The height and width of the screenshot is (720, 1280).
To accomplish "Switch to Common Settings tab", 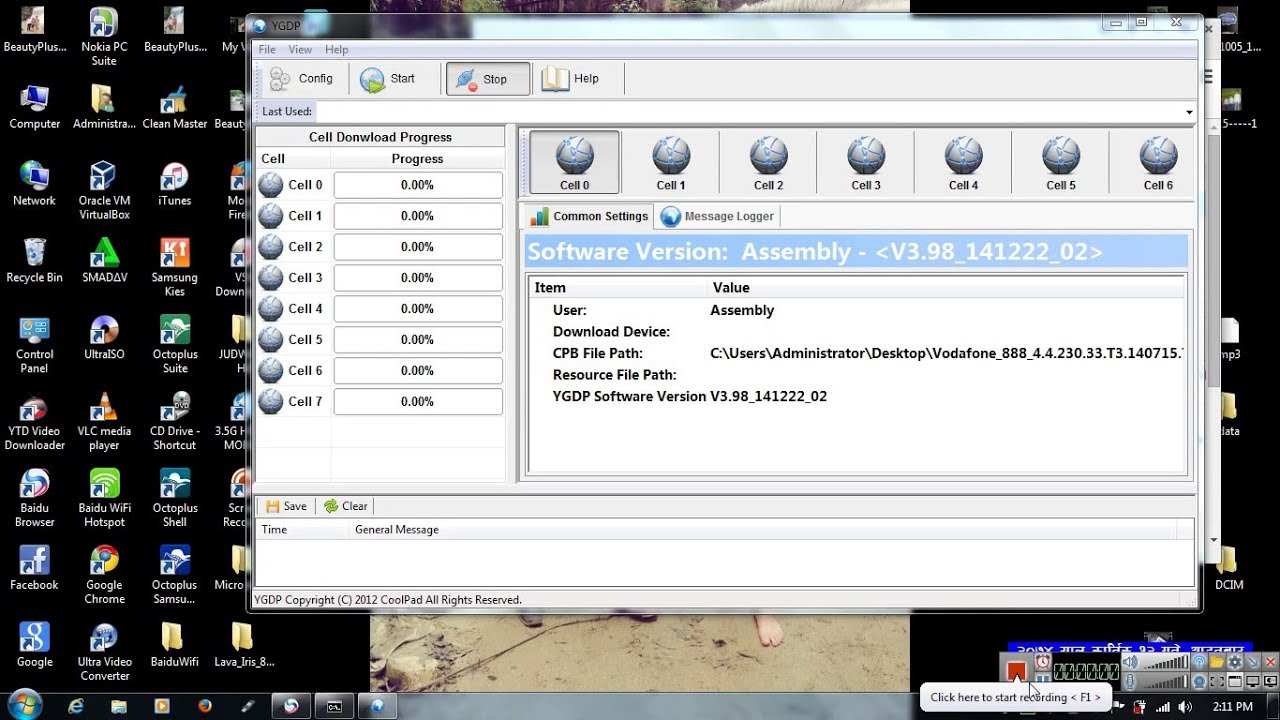I will click(x=589, y=216).
